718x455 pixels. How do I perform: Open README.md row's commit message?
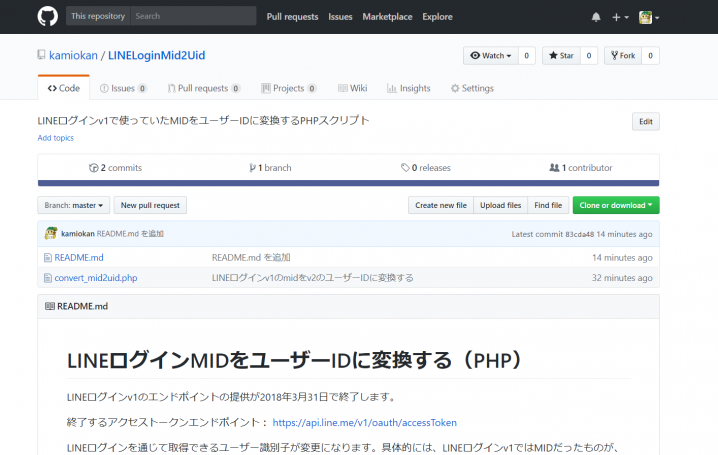(x=251, y=258)
